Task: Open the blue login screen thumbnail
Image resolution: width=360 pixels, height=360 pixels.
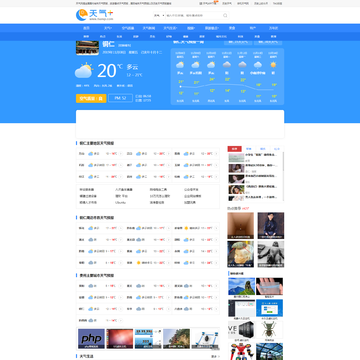Action: click(x=269, y=308)
